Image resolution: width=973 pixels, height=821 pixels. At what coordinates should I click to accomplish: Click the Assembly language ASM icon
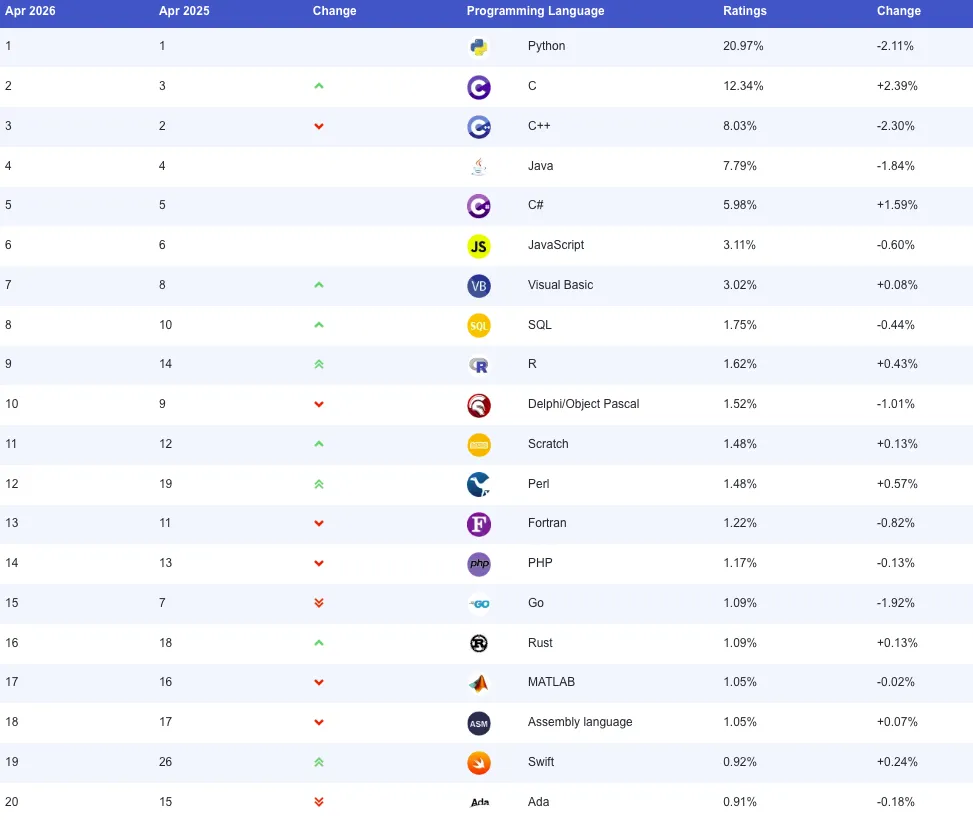click(x=478, y=724)
